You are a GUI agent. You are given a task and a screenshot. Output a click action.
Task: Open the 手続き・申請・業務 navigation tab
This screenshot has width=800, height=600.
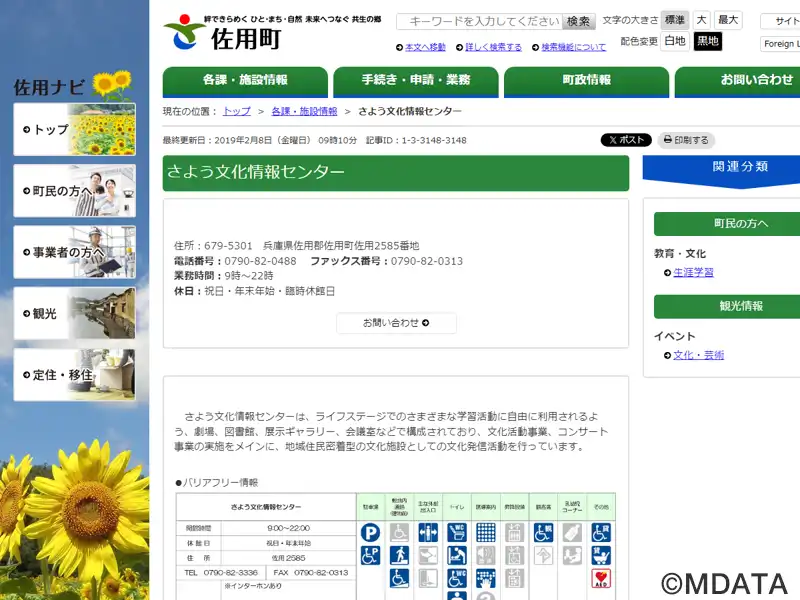(416, 80)
